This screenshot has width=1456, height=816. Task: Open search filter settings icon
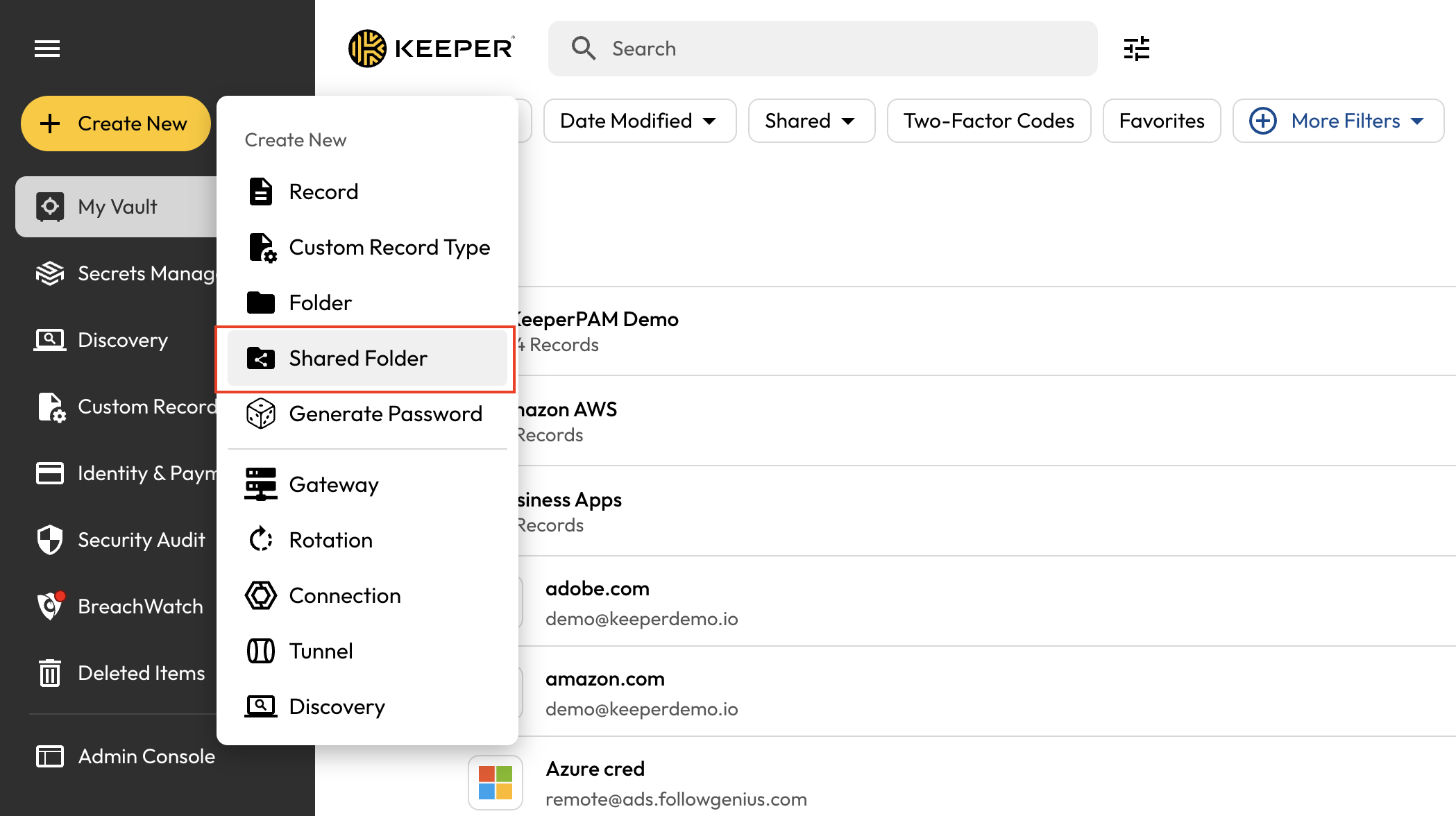[1136, 49]
